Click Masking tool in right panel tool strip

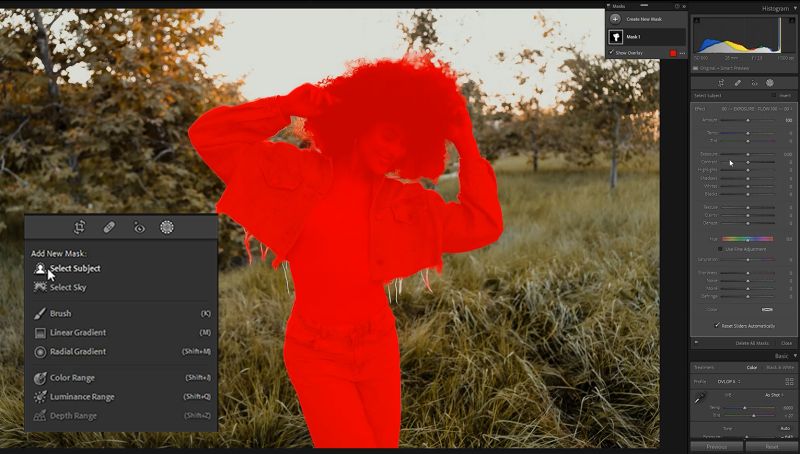pyautogui.click(x=770, y=83)
